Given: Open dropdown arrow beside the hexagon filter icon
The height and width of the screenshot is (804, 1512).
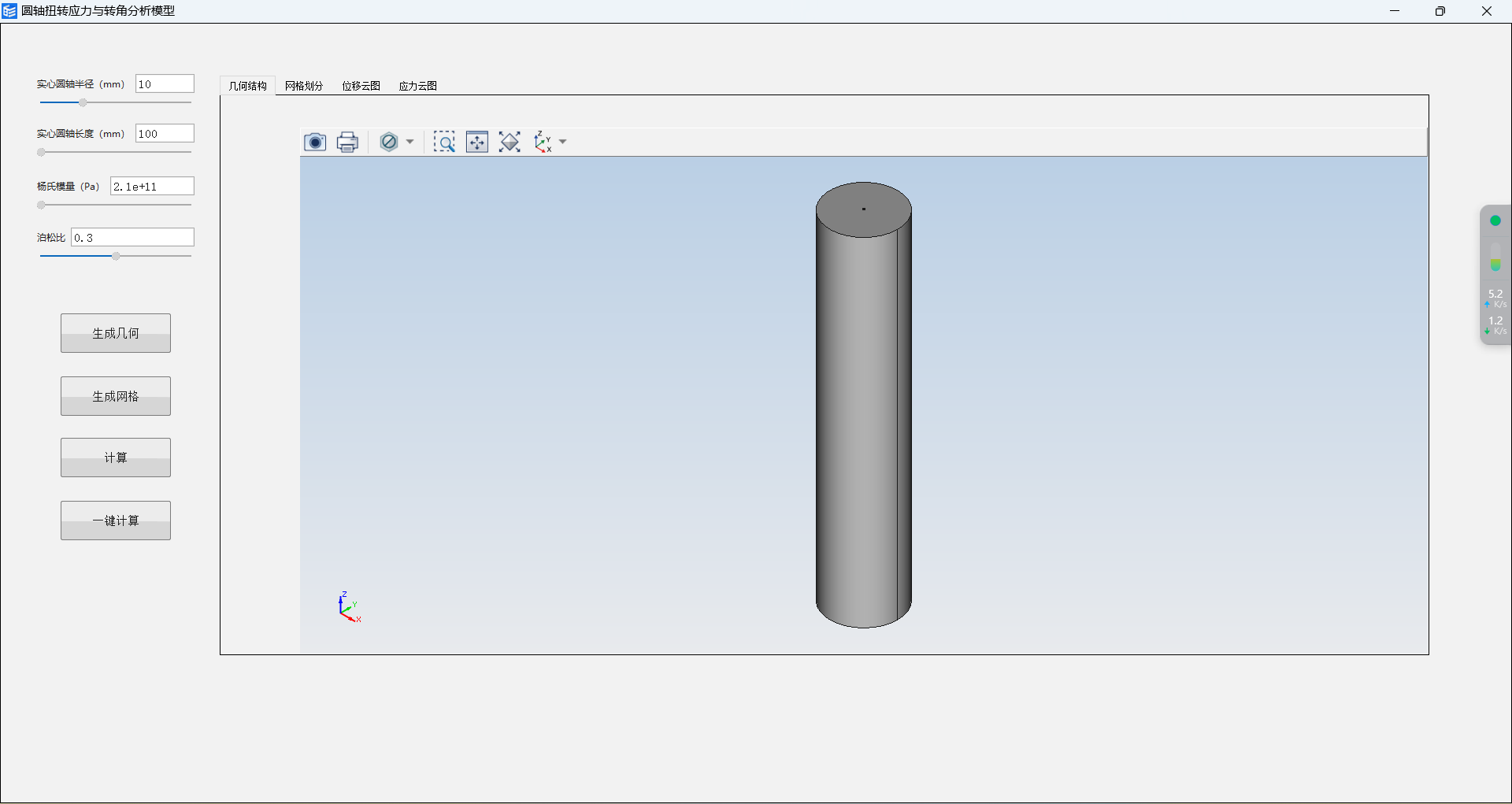Looking at the screenshot, I should click(409, 142).
